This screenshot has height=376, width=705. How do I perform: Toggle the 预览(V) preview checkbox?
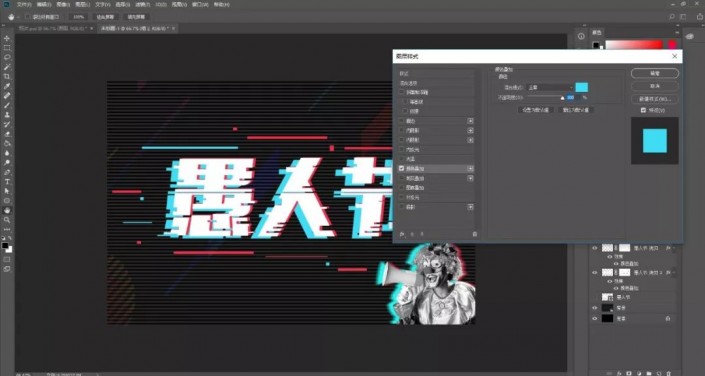[x=643, y=110]
